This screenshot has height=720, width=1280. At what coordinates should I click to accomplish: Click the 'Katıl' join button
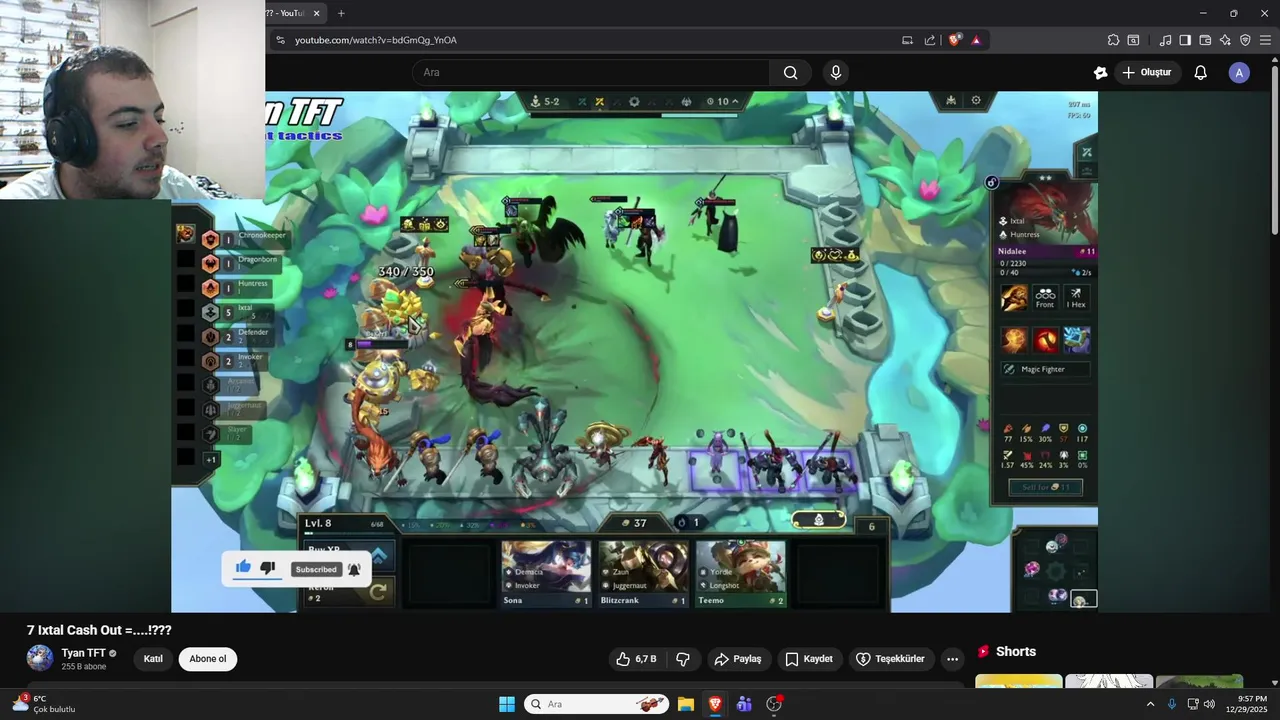[x=153, y=659]
